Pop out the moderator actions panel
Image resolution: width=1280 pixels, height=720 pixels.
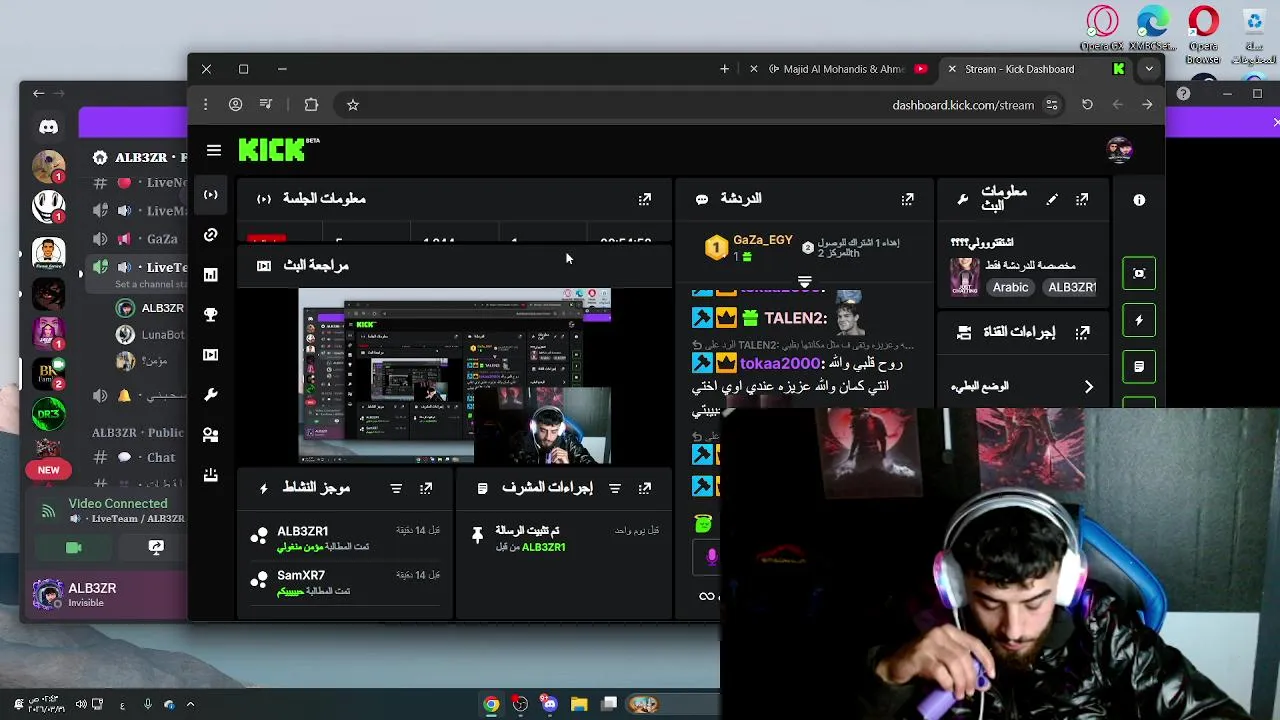click(645, 488)
